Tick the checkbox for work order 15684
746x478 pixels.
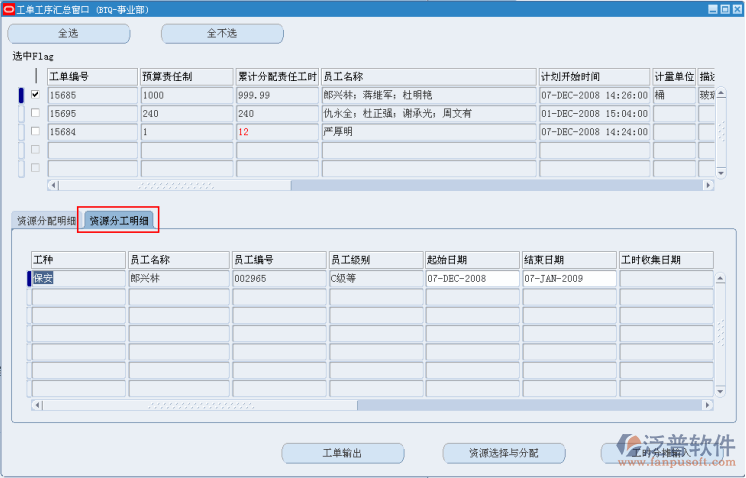(35, 131)
